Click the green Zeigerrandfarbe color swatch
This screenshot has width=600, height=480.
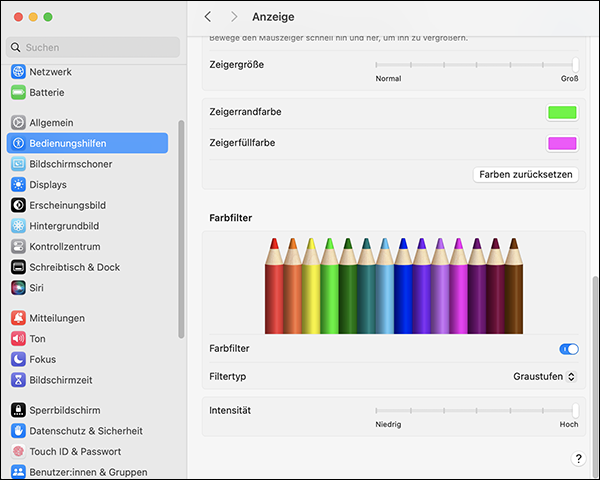[561, 112]
